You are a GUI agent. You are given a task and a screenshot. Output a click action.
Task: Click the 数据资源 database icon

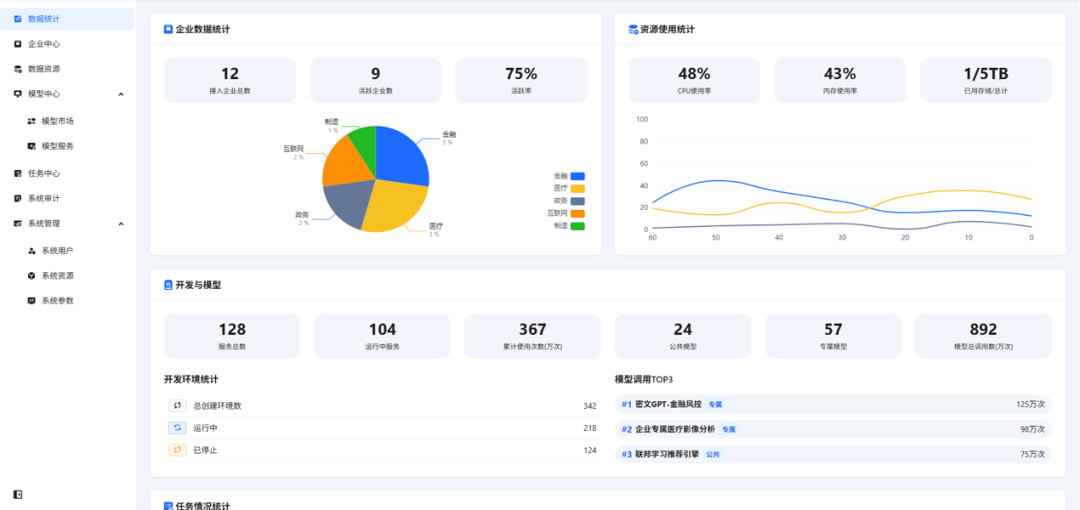[x=18, y=69]
